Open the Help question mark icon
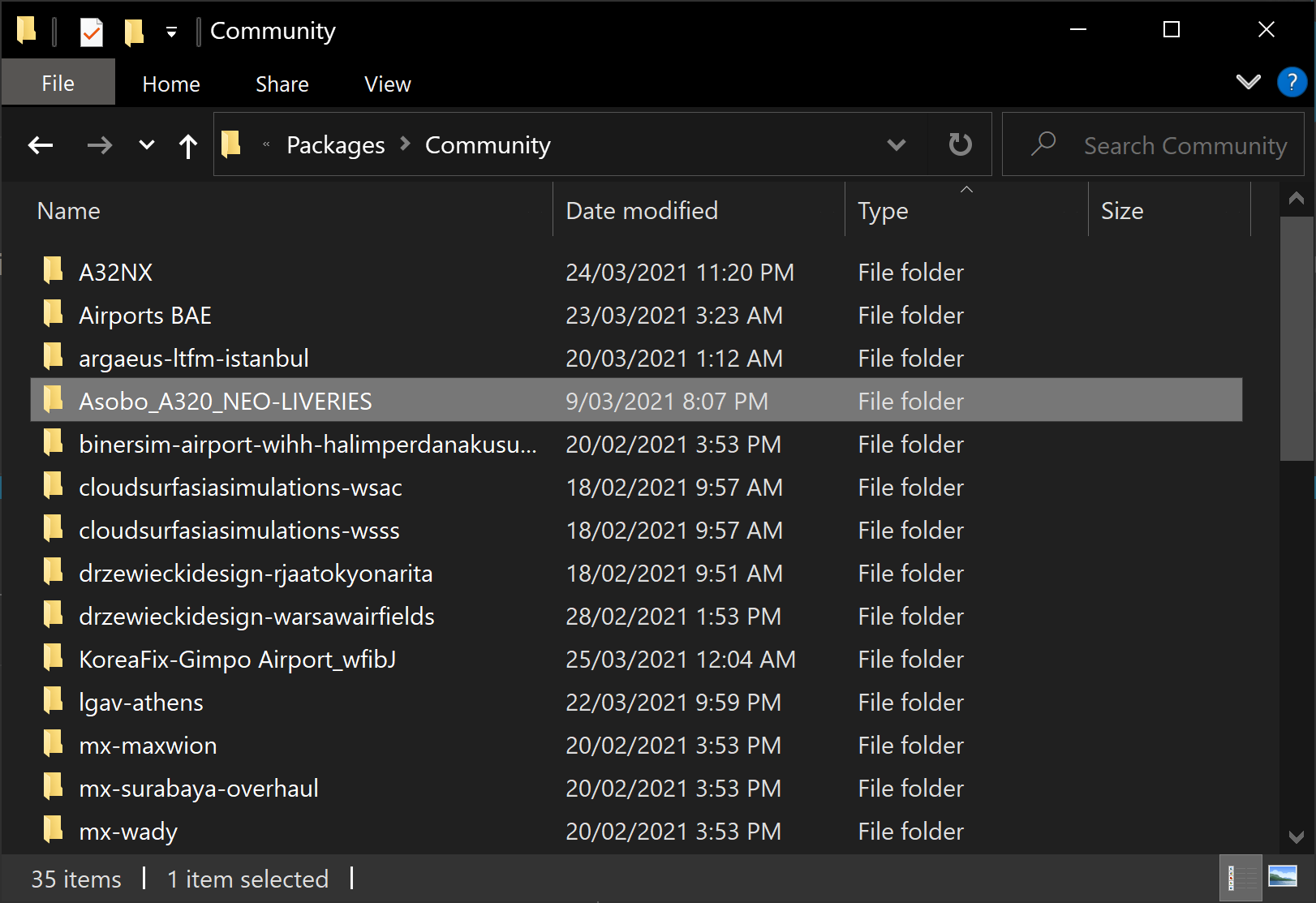The image size is (1316, 903). 1291,83
